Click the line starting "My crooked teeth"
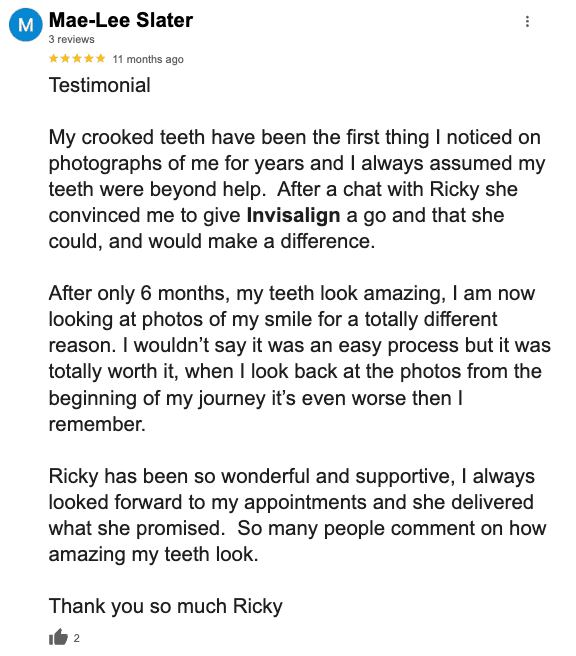This screenshot has height=656, width=576. tap(294, 138)
